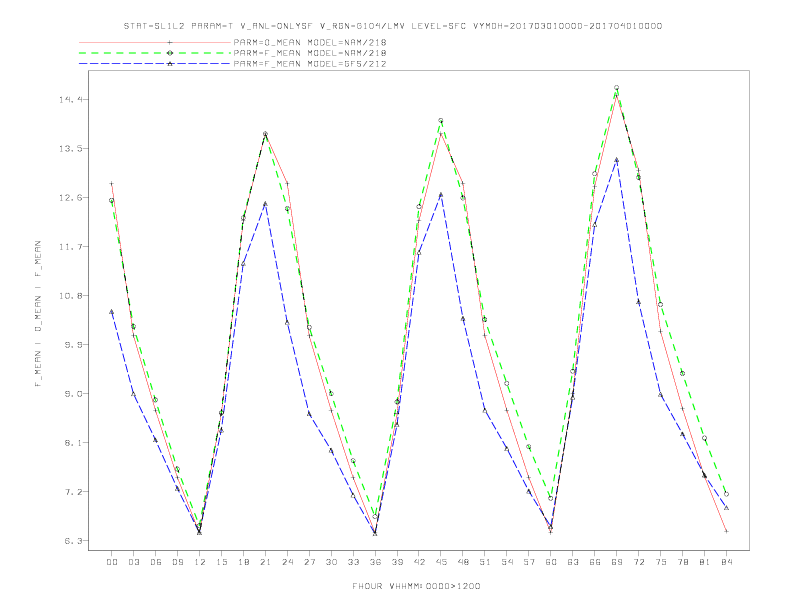792x612 pixels.
Task: Click x-axis tick label 00
Action: click(112, 562)
